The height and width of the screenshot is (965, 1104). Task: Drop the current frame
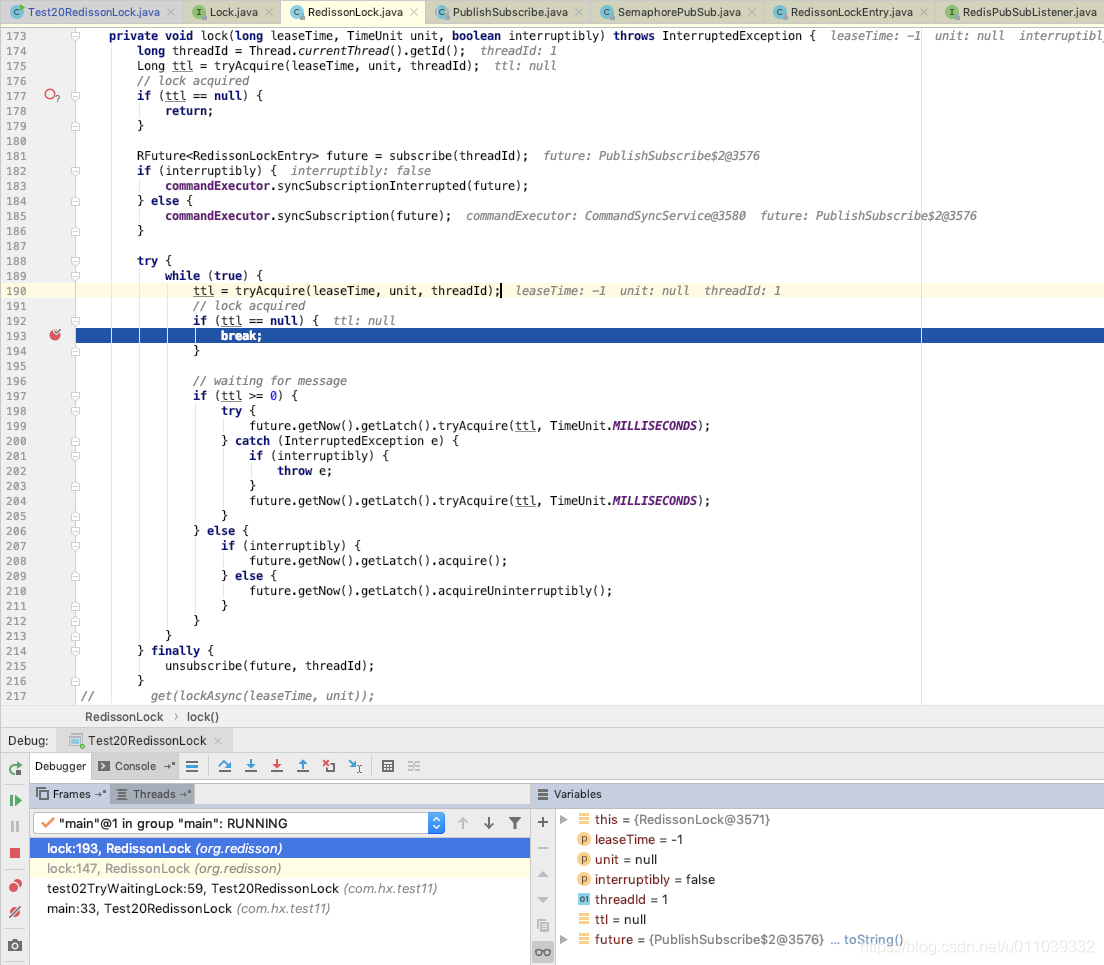(329, 767)
